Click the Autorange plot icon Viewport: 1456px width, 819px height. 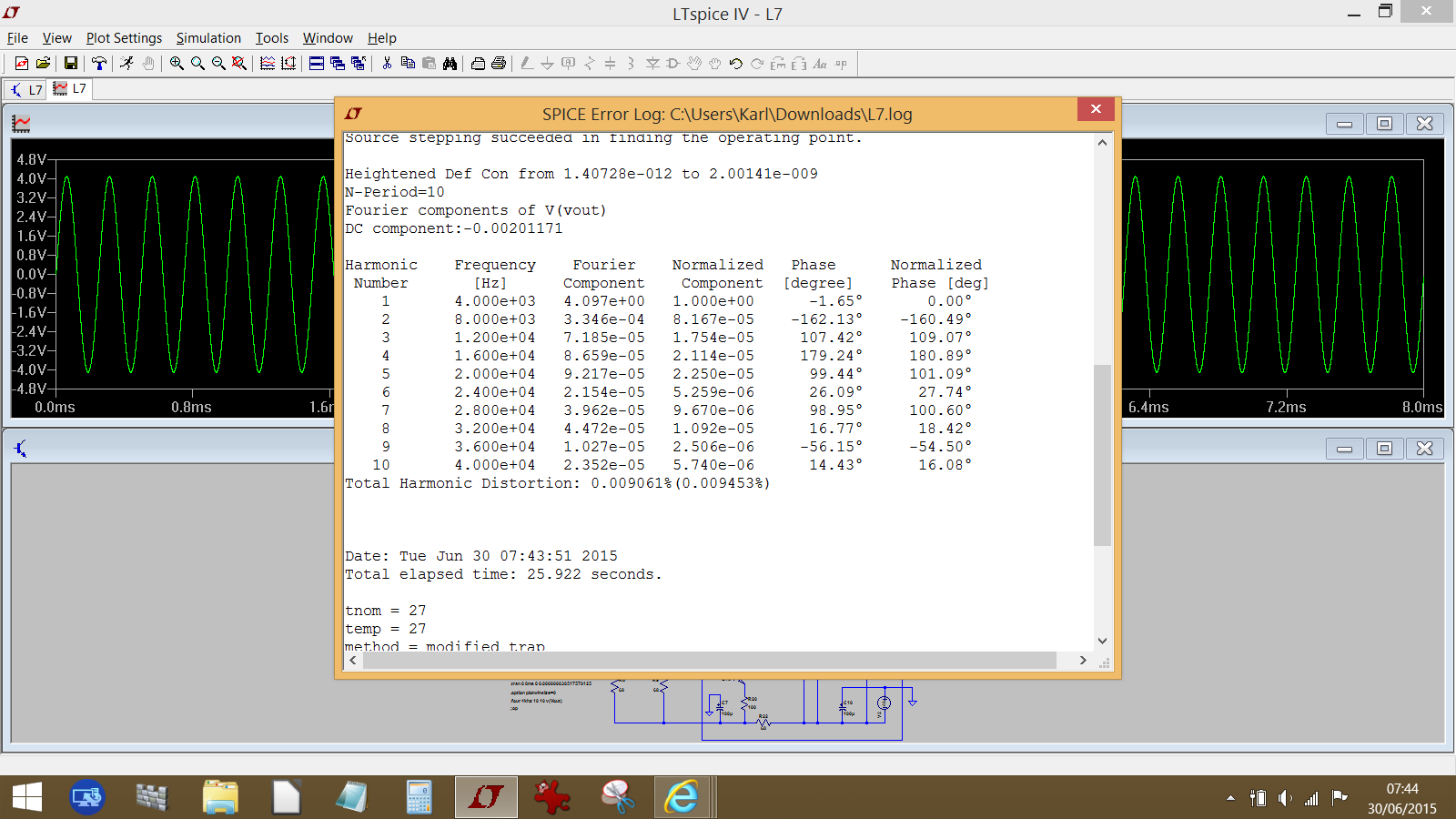[288, 64]
